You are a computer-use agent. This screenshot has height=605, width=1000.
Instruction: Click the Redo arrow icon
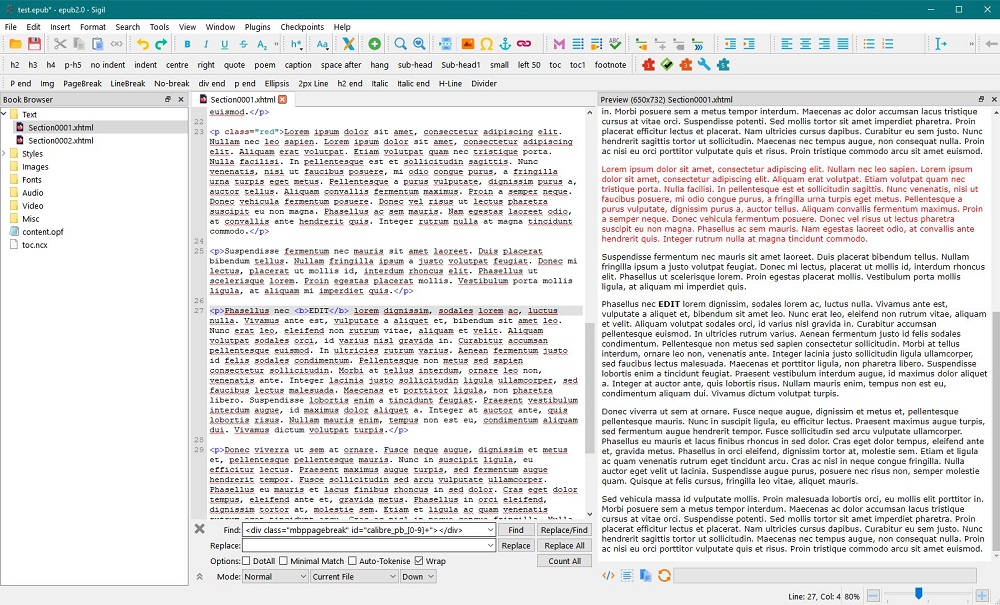pos(161,44)
